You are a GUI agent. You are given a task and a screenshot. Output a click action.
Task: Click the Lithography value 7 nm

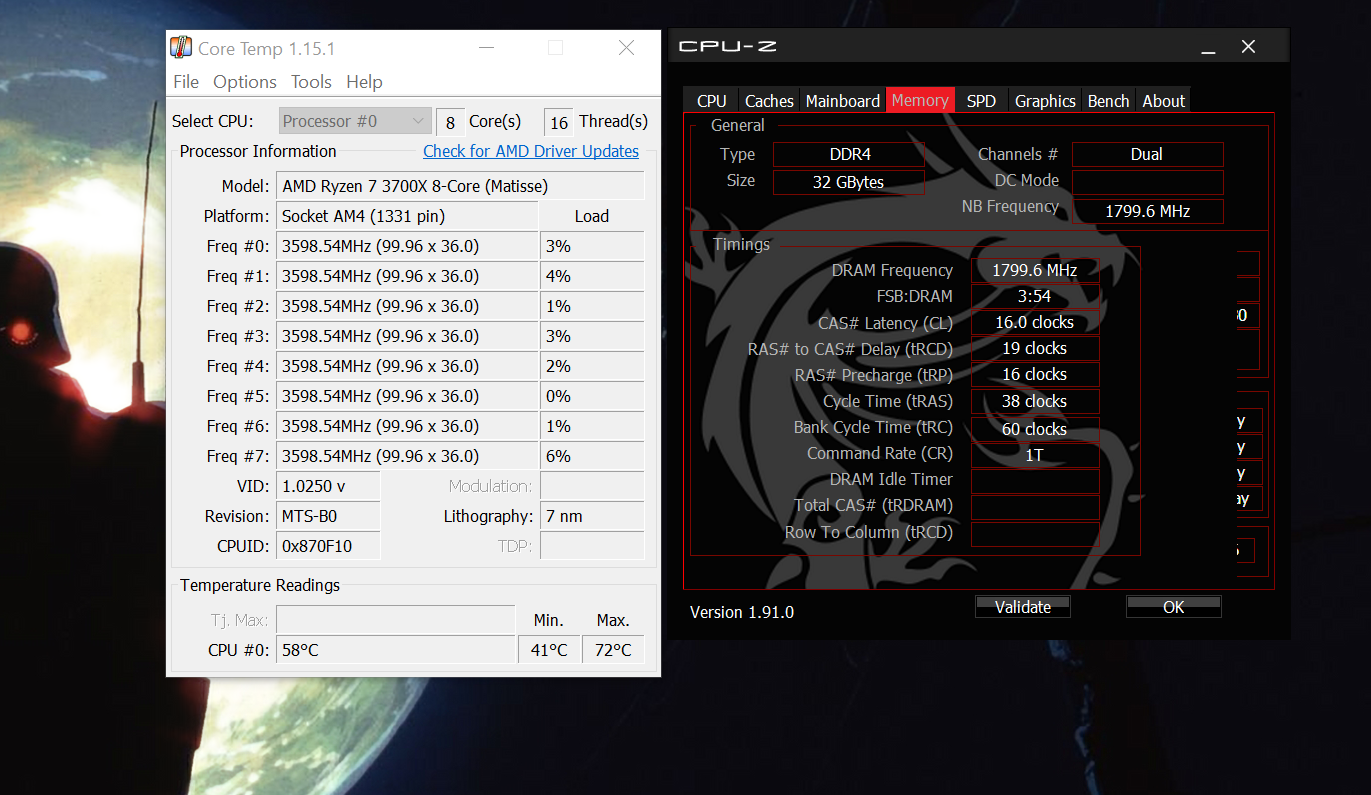pos(592,516)
